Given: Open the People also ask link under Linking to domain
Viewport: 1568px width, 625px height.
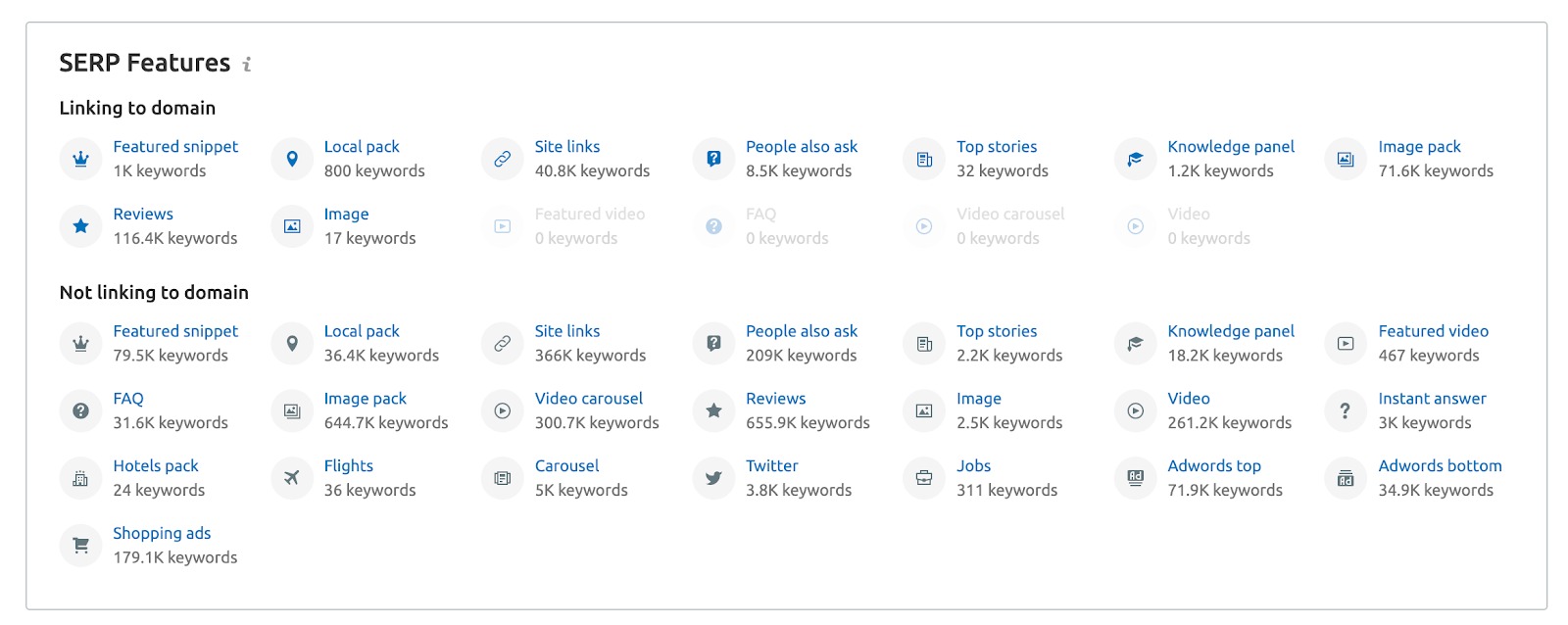Looking at the screenshot, I should (803, 146).
